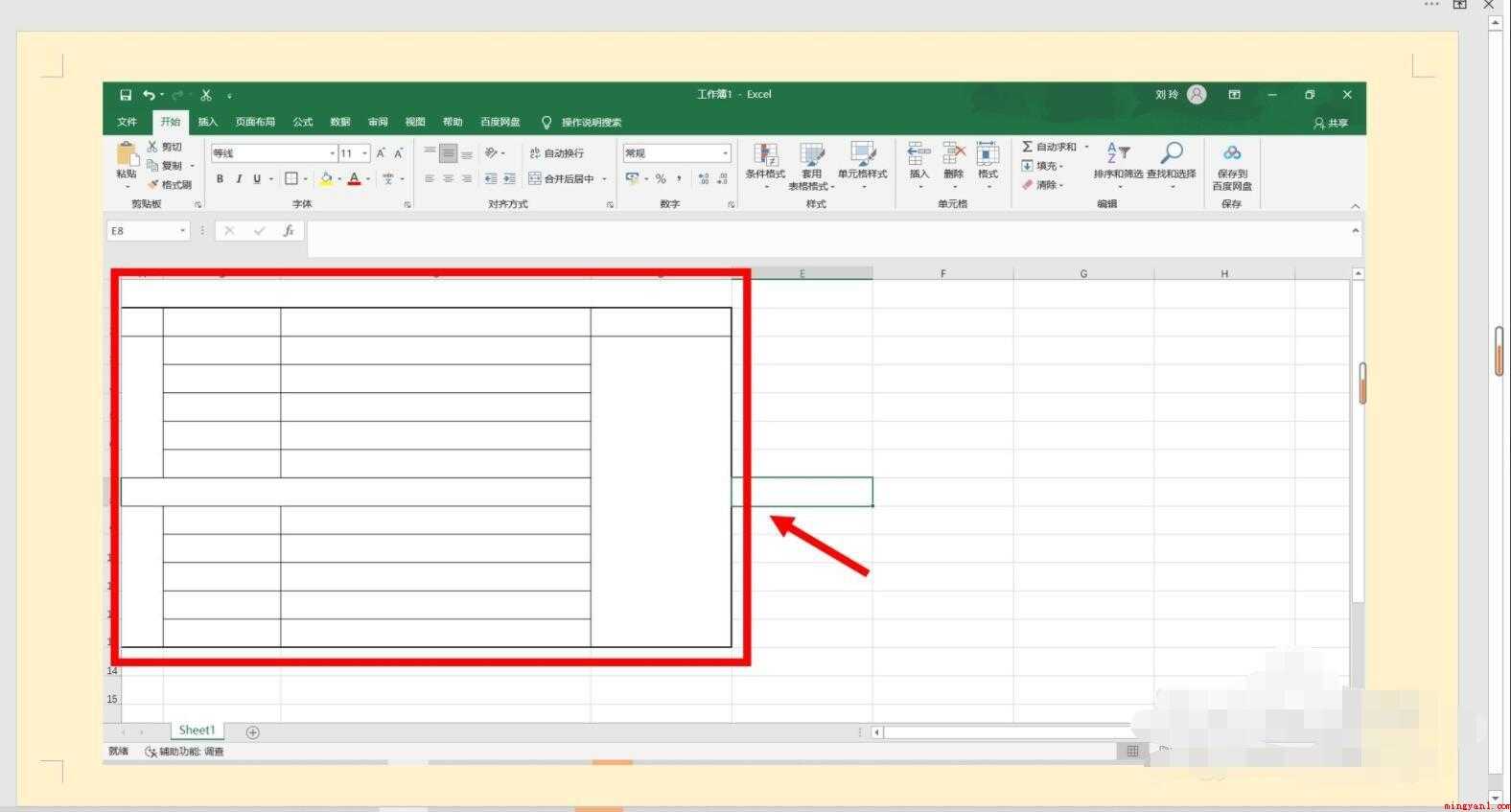Click Cut (剪切) scissors icon

tap(152, 147)
